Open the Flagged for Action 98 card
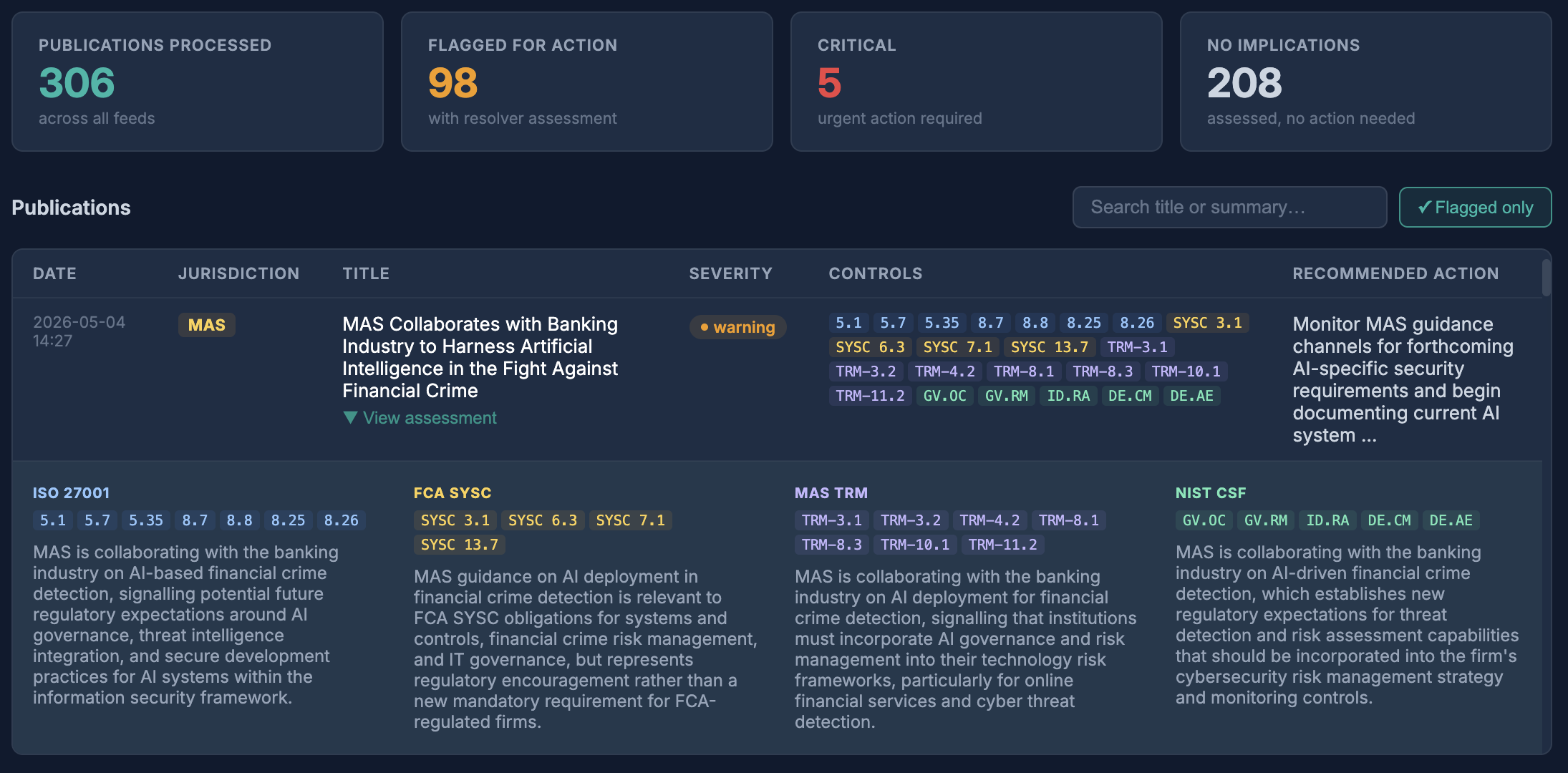 pos(587,82)
